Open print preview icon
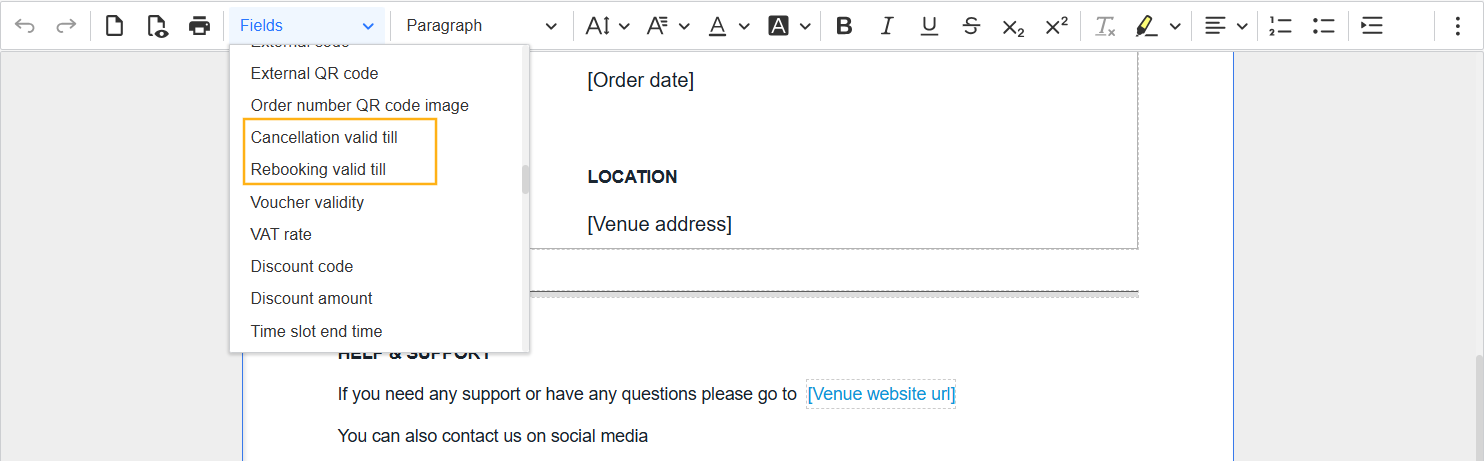The width and height of the screenshot is (1484, 461). click(157, 26)
